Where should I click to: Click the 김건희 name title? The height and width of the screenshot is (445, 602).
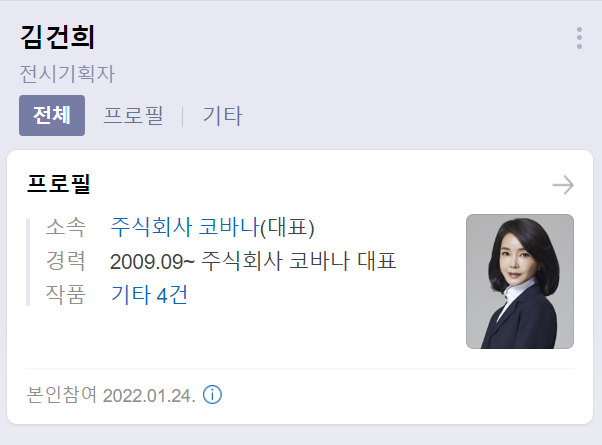pyautogui.click(x=57, y=37)
